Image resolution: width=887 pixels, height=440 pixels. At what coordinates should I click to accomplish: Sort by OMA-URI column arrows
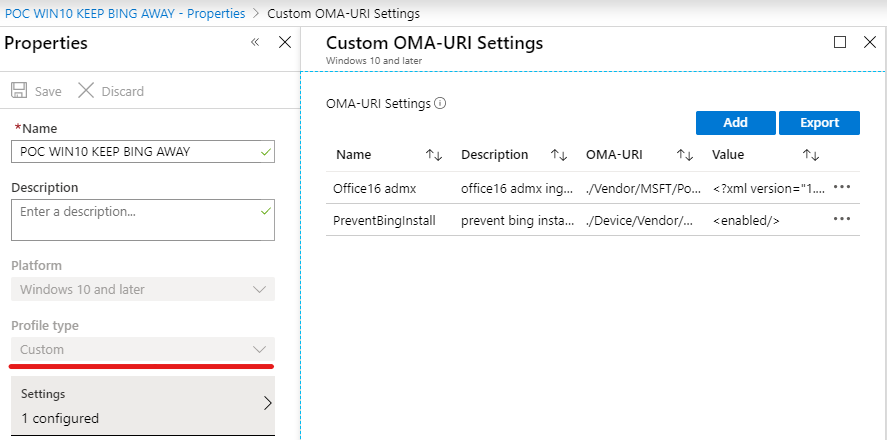coord(685,155)
